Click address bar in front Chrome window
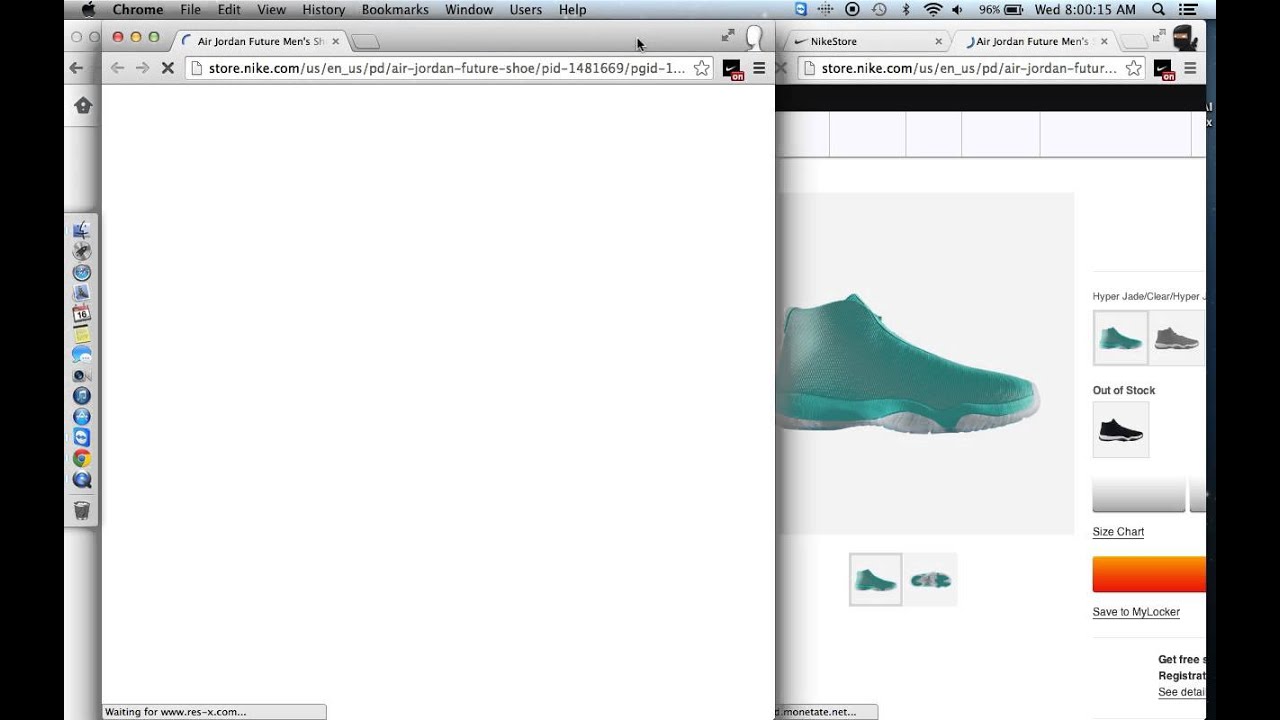1280x720 pixels. point(447,68)
